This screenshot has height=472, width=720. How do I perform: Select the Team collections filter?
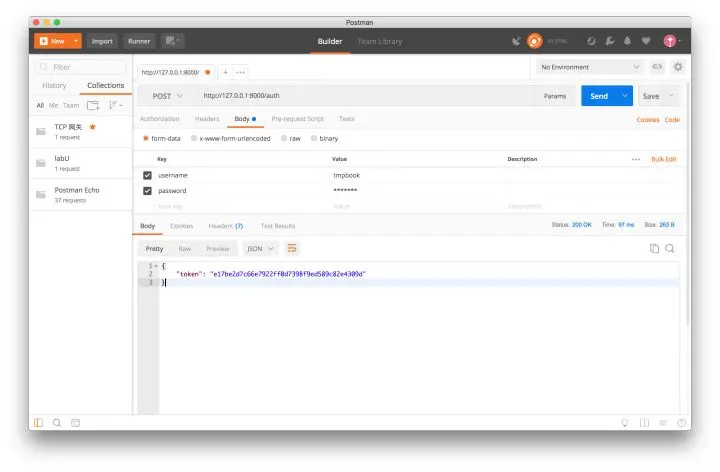[71, 106]
